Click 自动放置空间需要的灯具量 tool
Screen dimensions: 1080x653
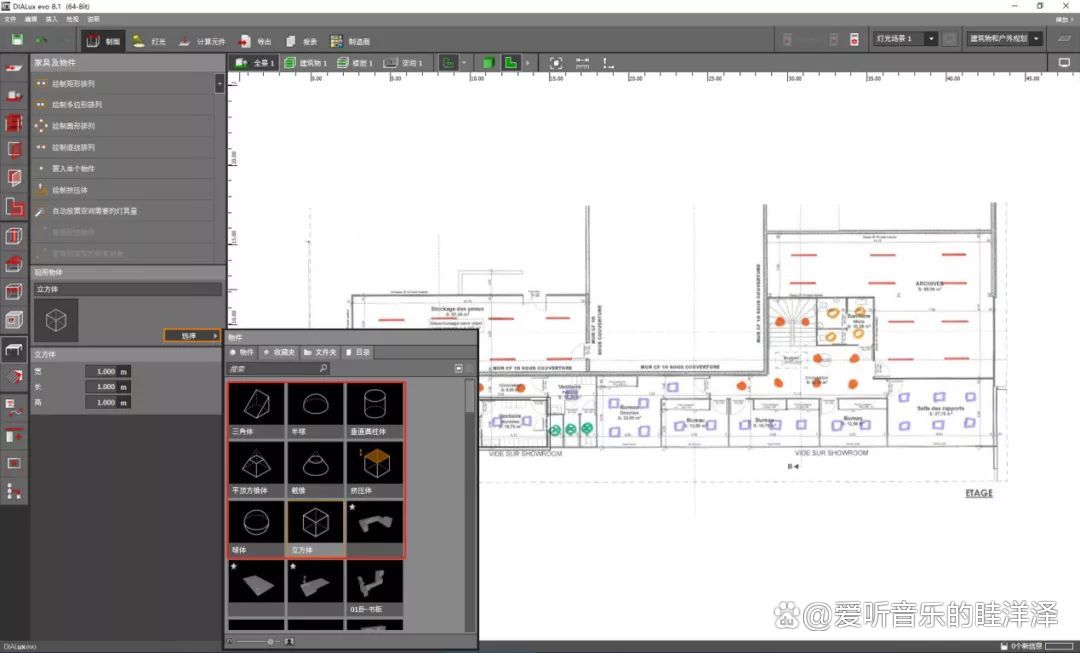124,211
